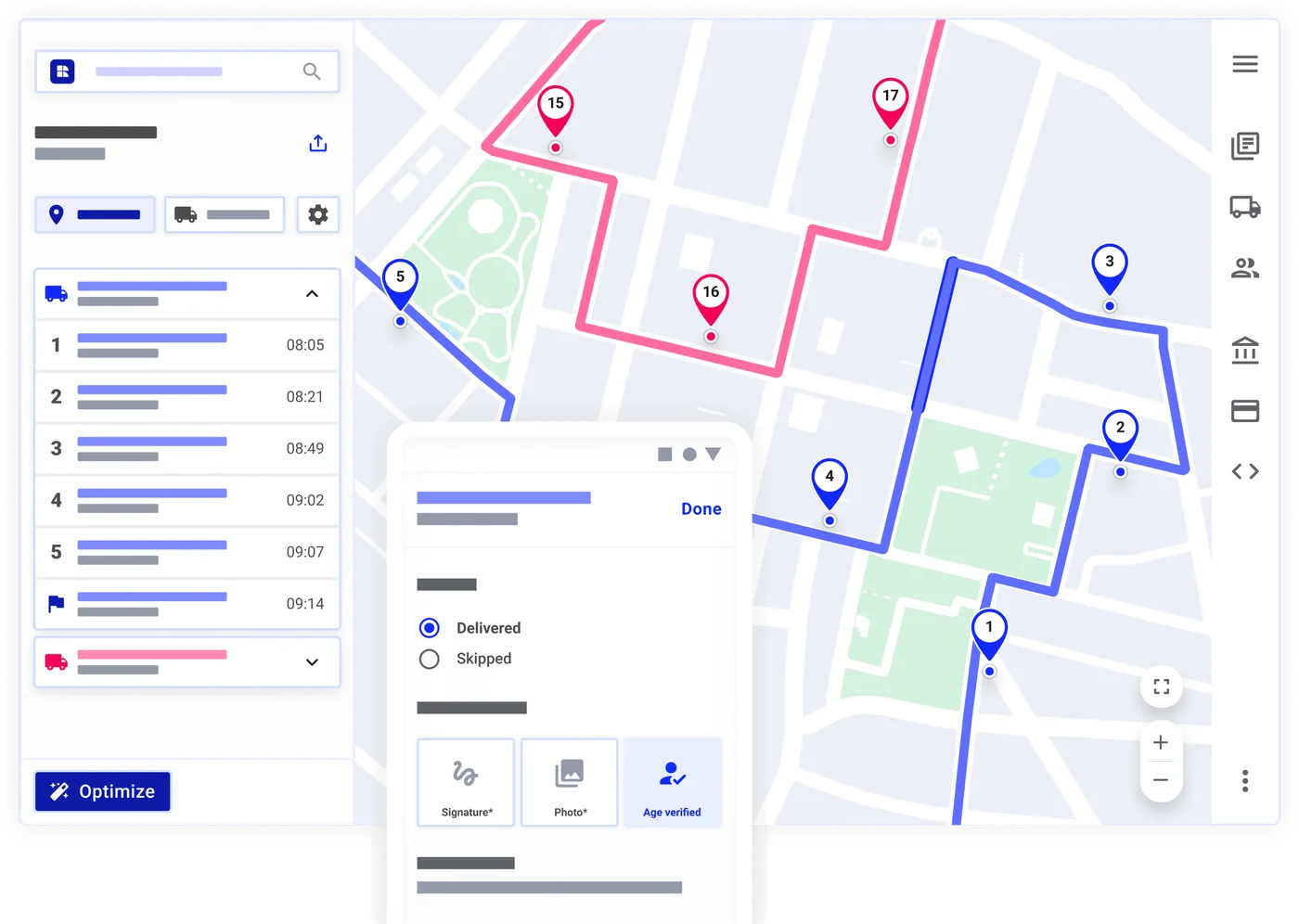1299x924 pixels.
Task: Click red map pin 16
Action: 711,300
